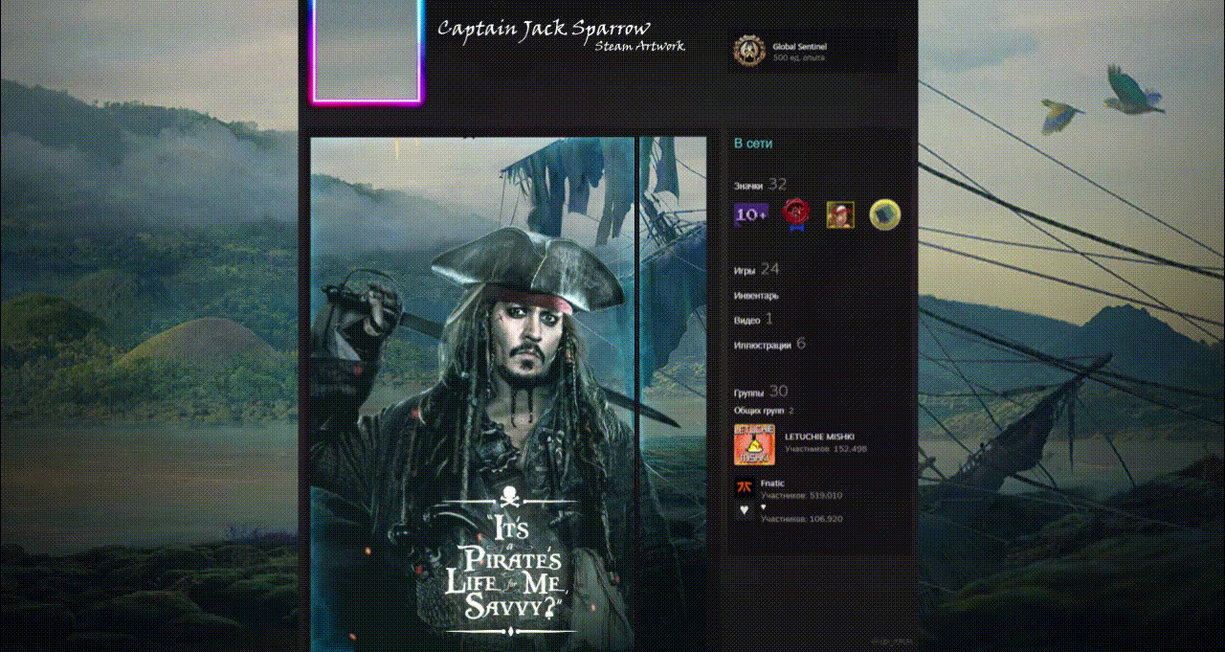Click the Участников: 106,920 member count
The height and width of the screenshot is (652, 1225).
click(801, 519)
